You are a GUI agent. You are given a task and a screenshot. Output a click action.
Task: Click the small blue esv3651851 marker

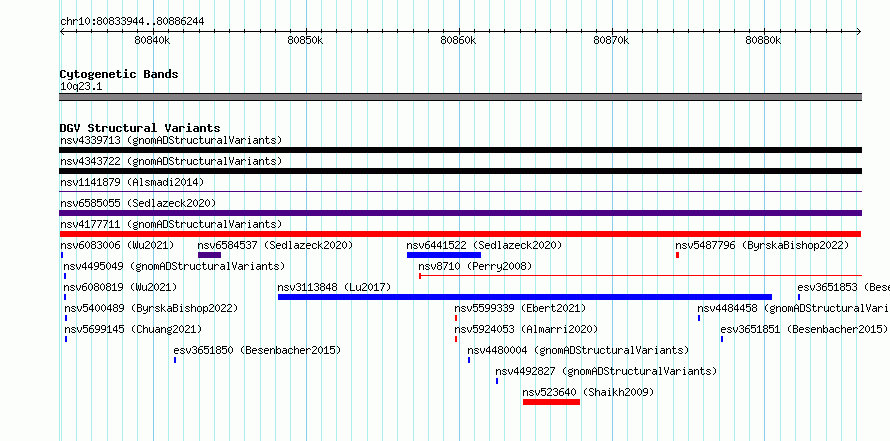point(722,339)
